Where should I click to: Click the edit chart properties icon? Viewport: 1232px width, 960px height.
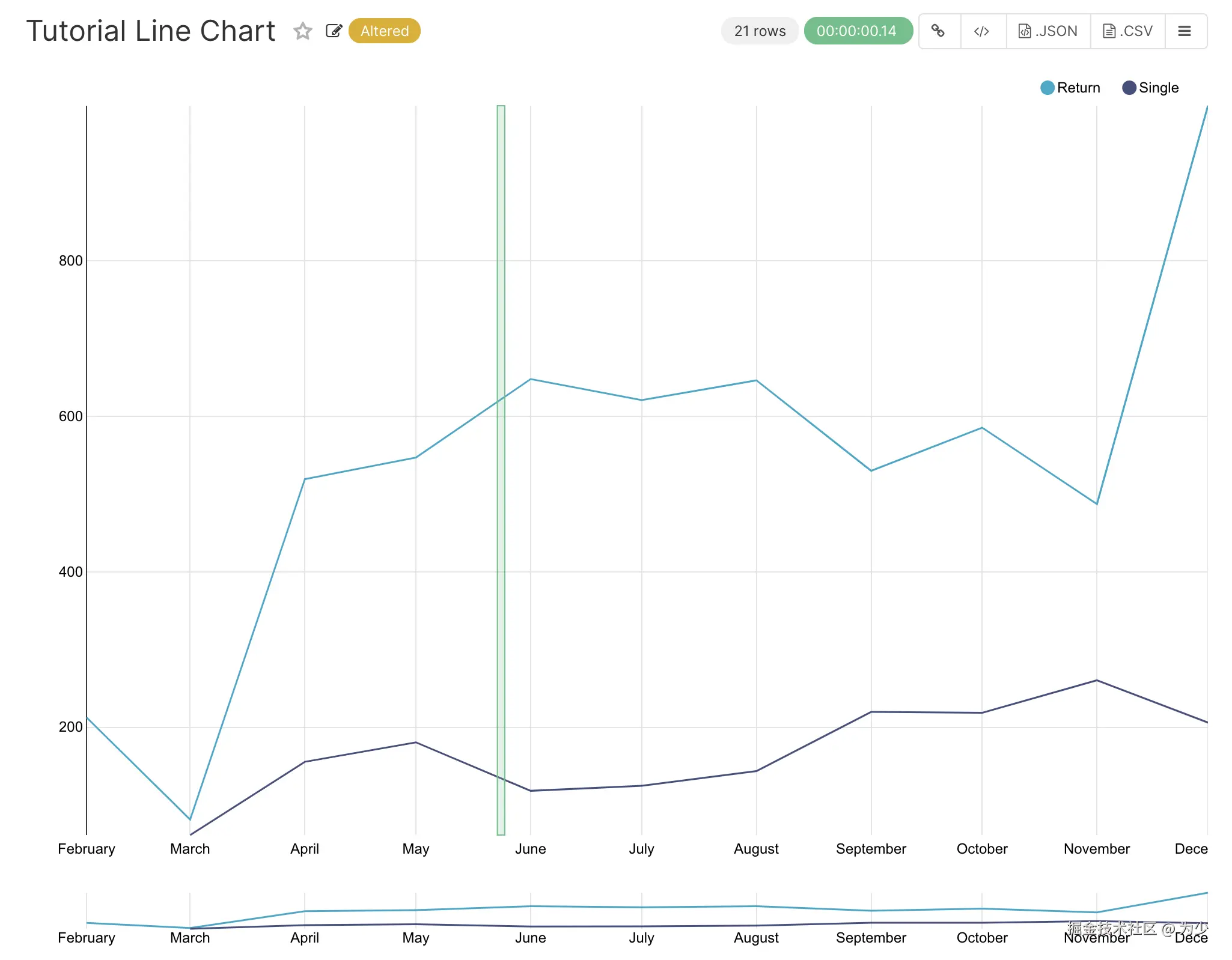pos(334,31)
